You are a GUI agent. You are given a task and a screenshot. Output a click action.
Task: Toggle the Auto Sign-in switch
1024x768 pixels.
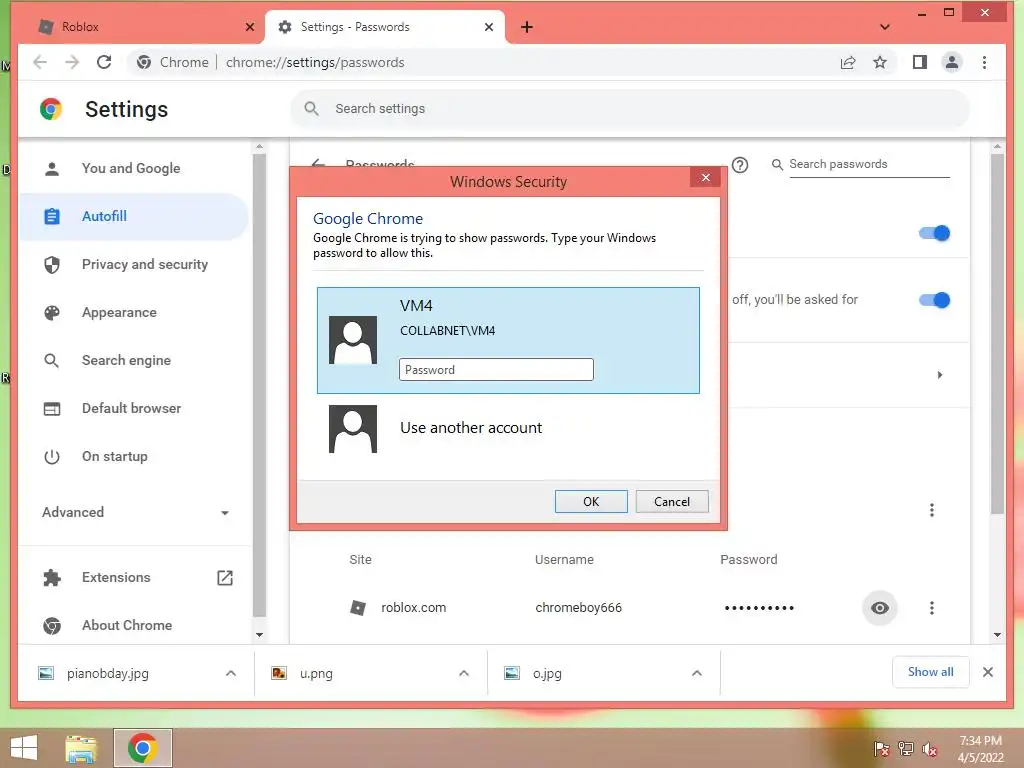[x=934, y=300]
